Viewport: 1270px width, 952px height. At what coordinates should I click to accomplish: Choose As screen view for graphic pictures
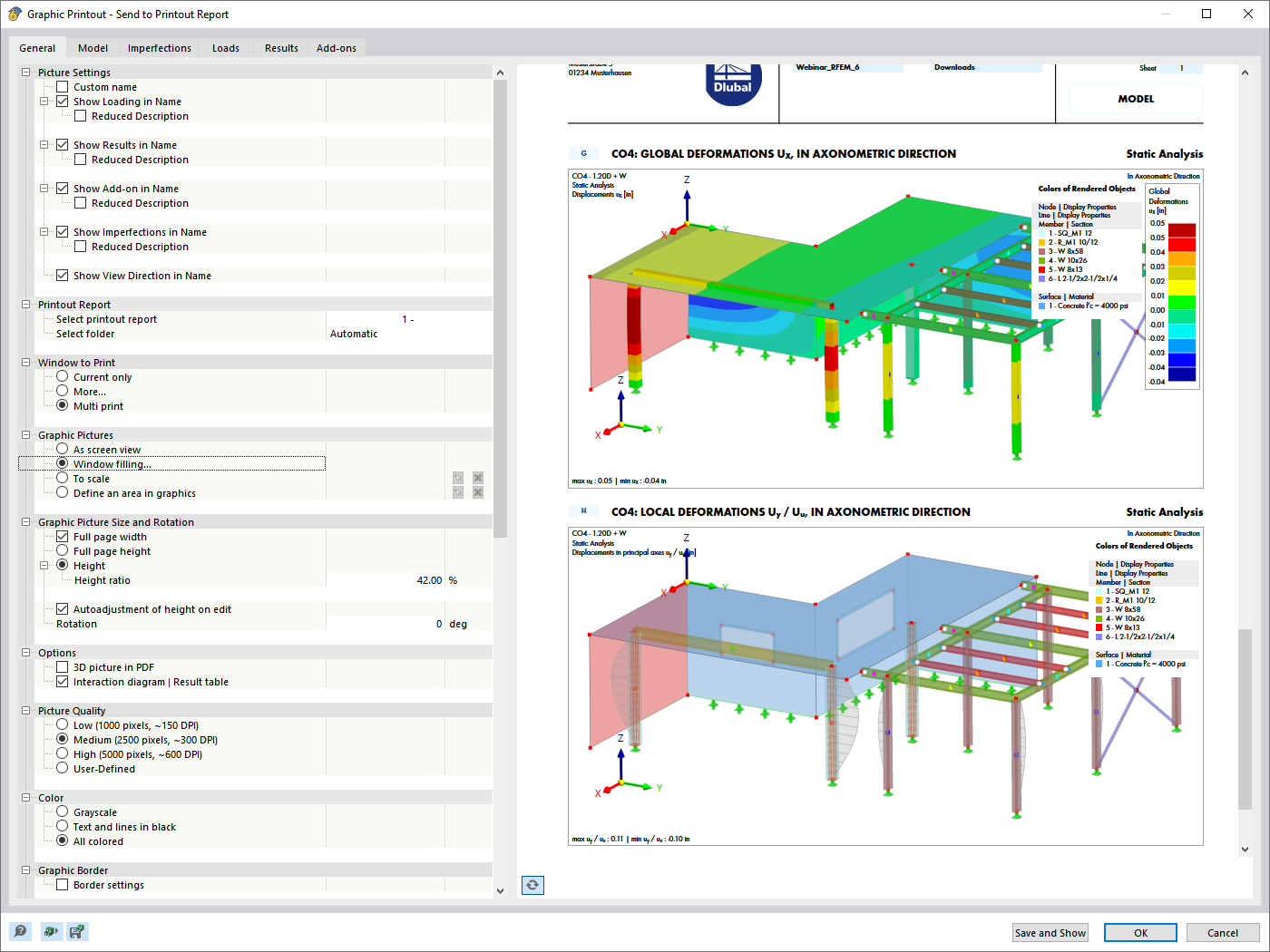[x=63, y=449]
